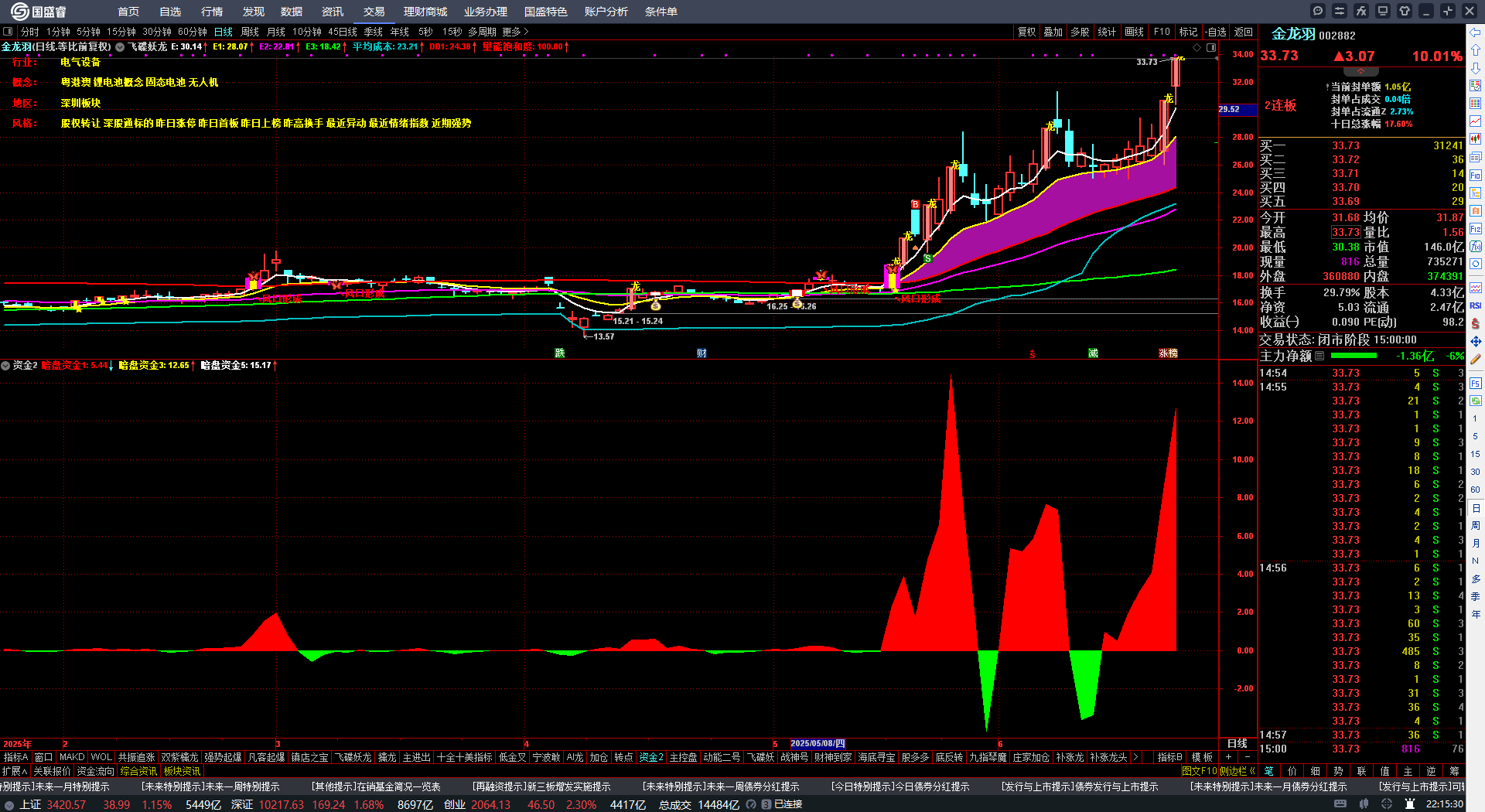The height and width of the screenshot is (812, 1485).
Task: Open the 首页 menu
Action: tap(128, 12)
